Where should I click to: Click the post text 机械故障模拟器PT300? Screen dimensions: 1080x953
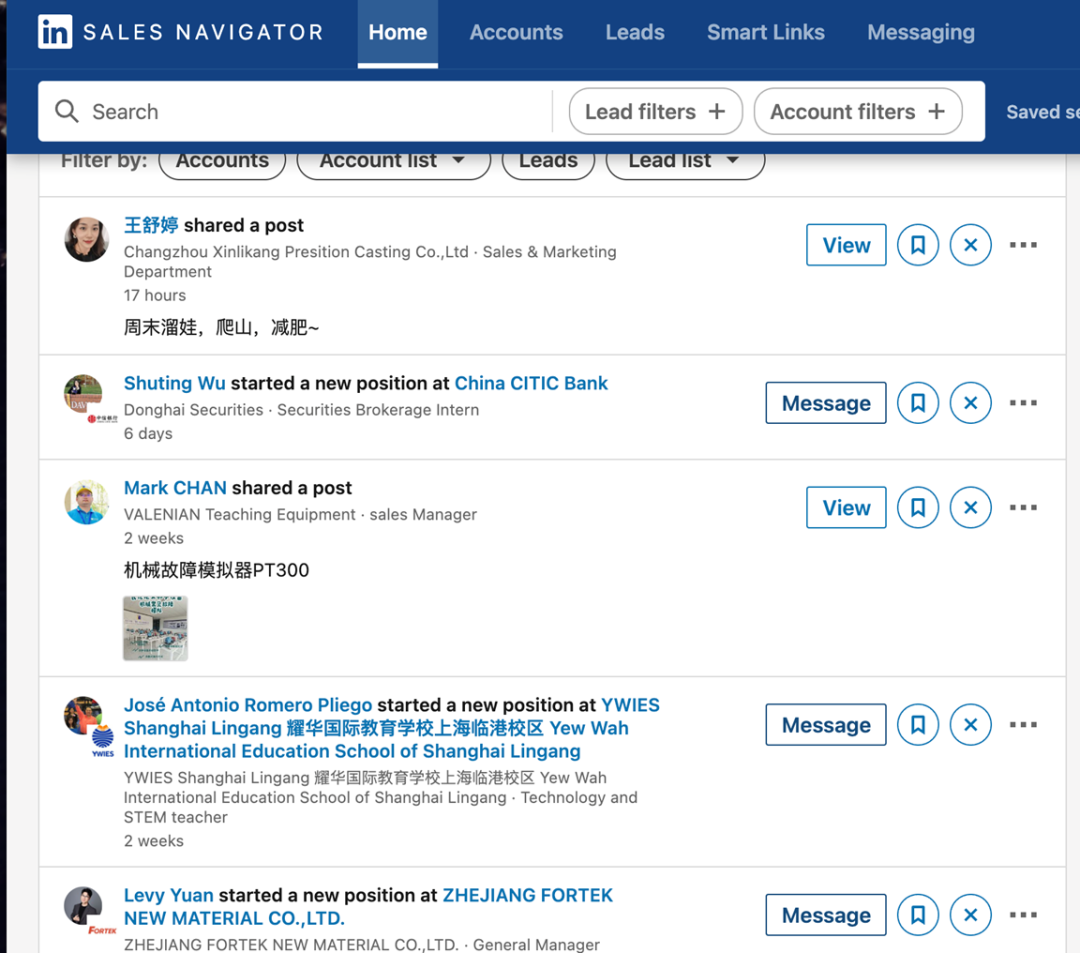[216, 570]
